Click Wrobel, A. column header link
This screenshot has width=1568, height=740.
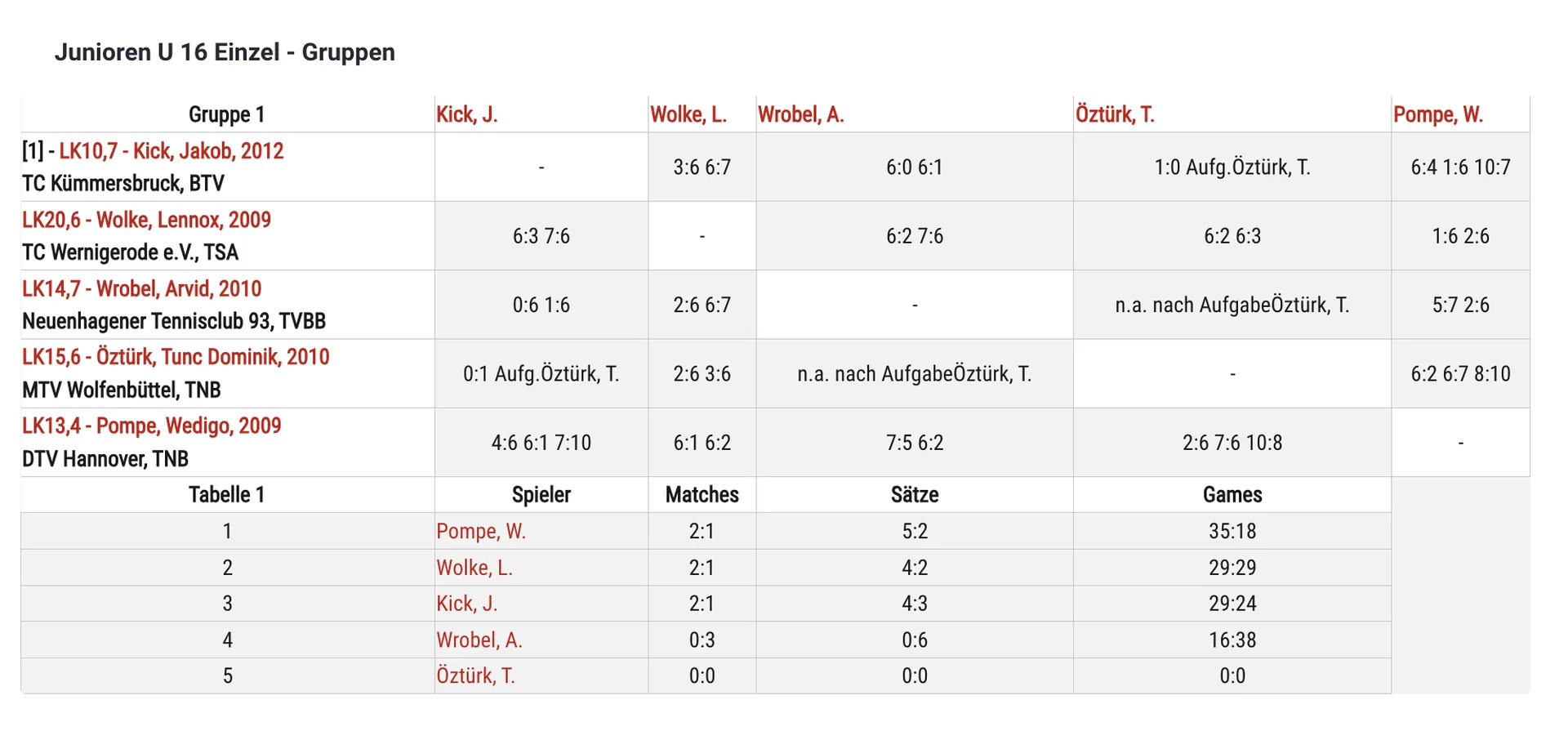click(x=800, y=114)
